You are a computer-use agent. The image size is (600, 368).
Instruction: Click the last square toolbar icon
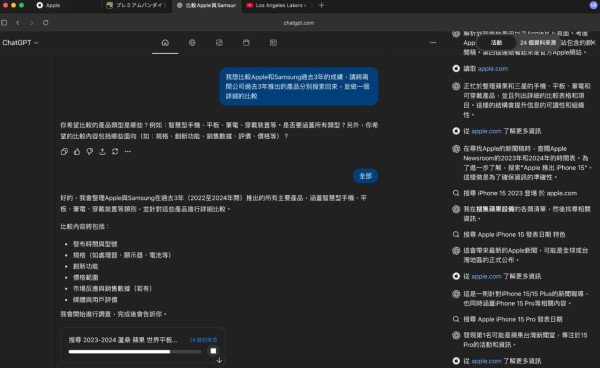click(273, 43)
